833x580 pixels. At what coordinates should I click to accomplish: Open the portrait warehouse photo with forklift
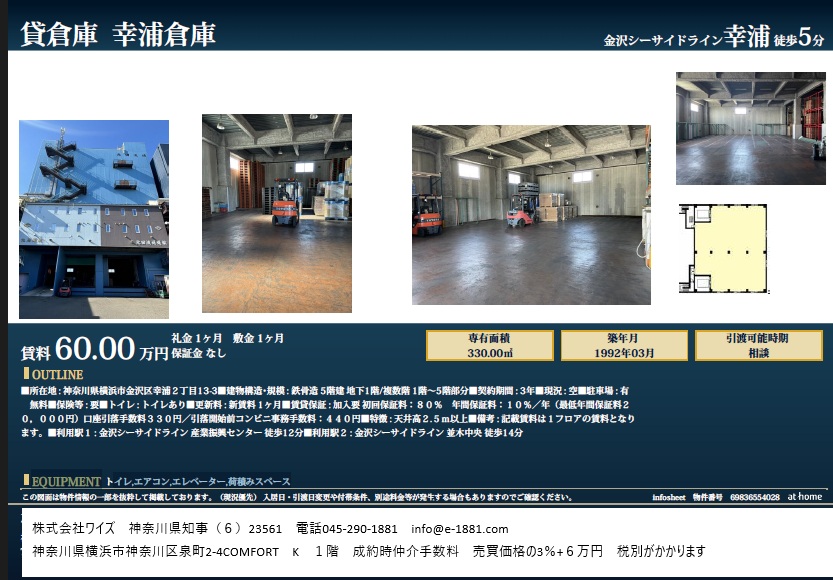click(x=276, y=213)
